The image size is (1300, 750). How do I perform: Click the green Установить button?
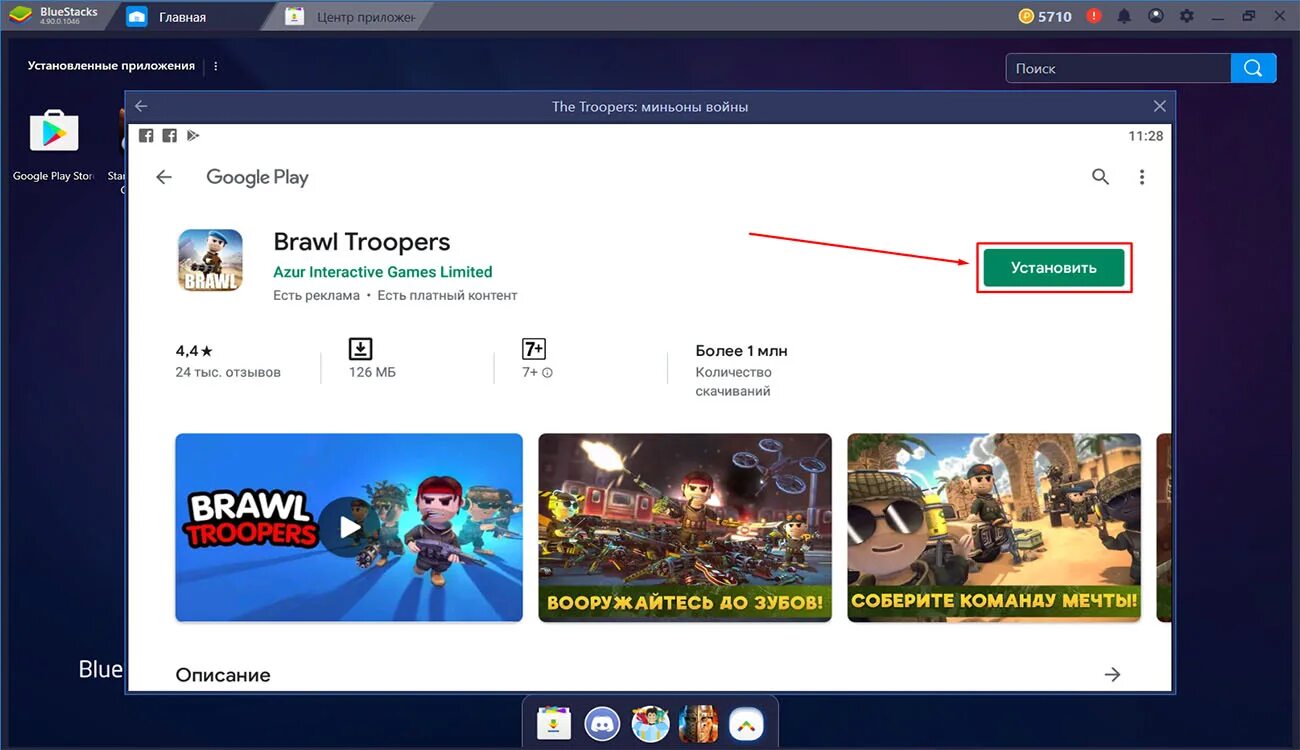pos(1053,268)
